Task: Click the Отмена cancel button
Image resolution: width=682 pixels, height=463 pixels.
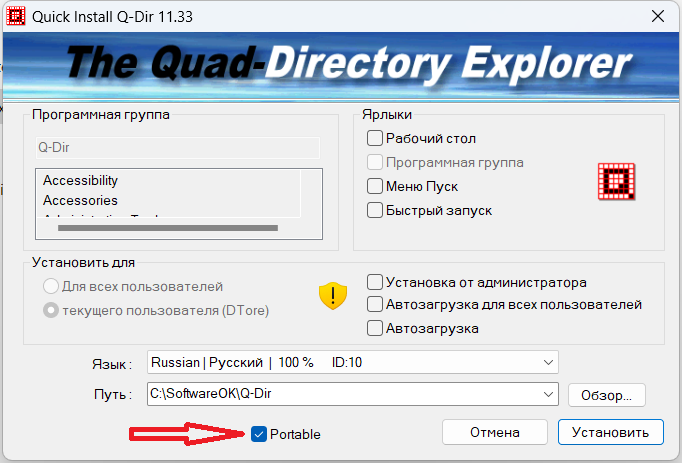Action: tap(495, 432)
